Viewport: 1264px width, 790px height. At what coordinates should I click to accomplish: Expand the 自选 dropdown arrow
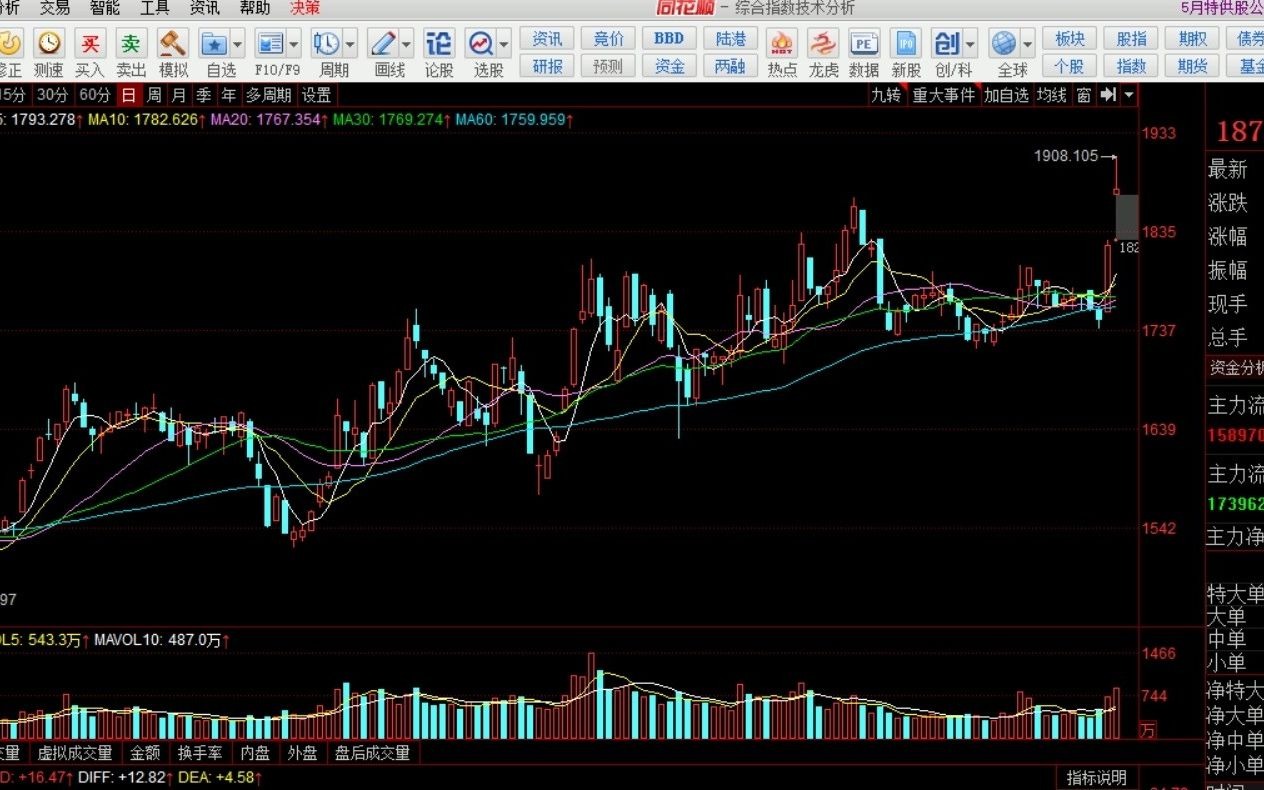(237, 45)
